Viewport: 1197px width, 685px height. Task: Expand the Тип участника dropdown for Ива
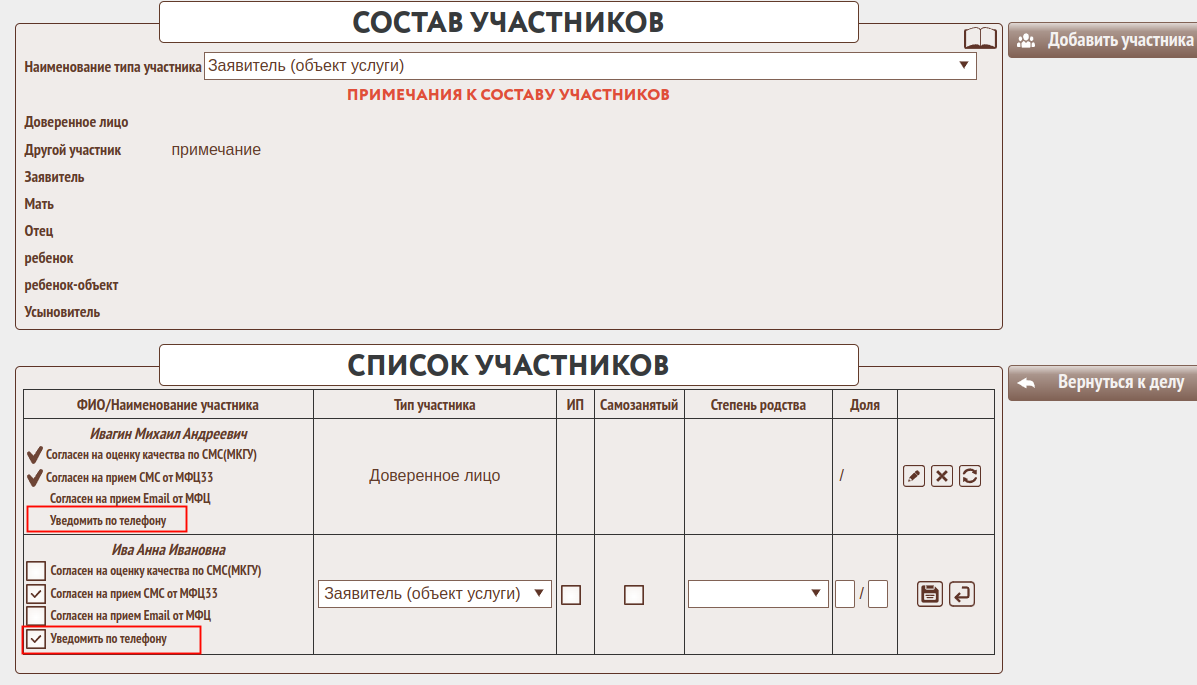(x=435, y=594)
